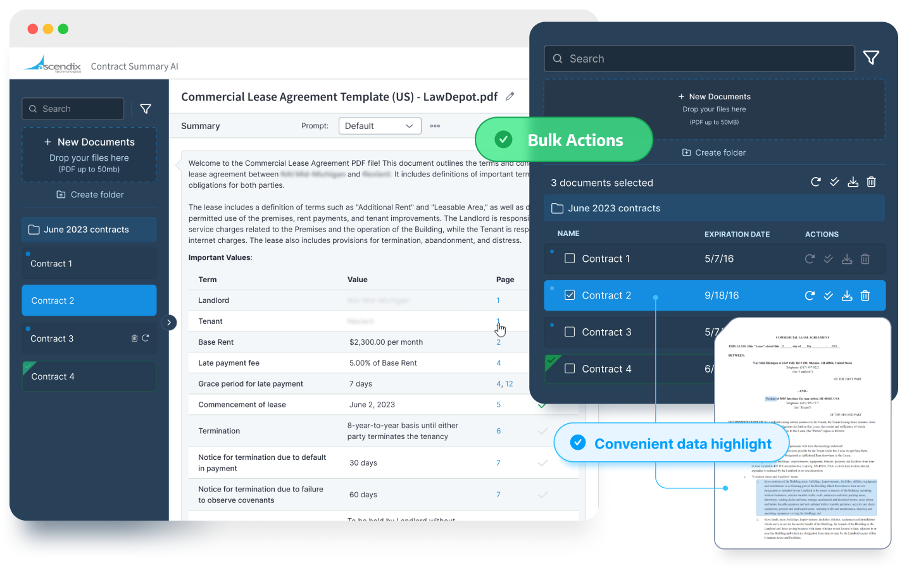Click the Create folder icon in the right panel

tap(686, 152)
